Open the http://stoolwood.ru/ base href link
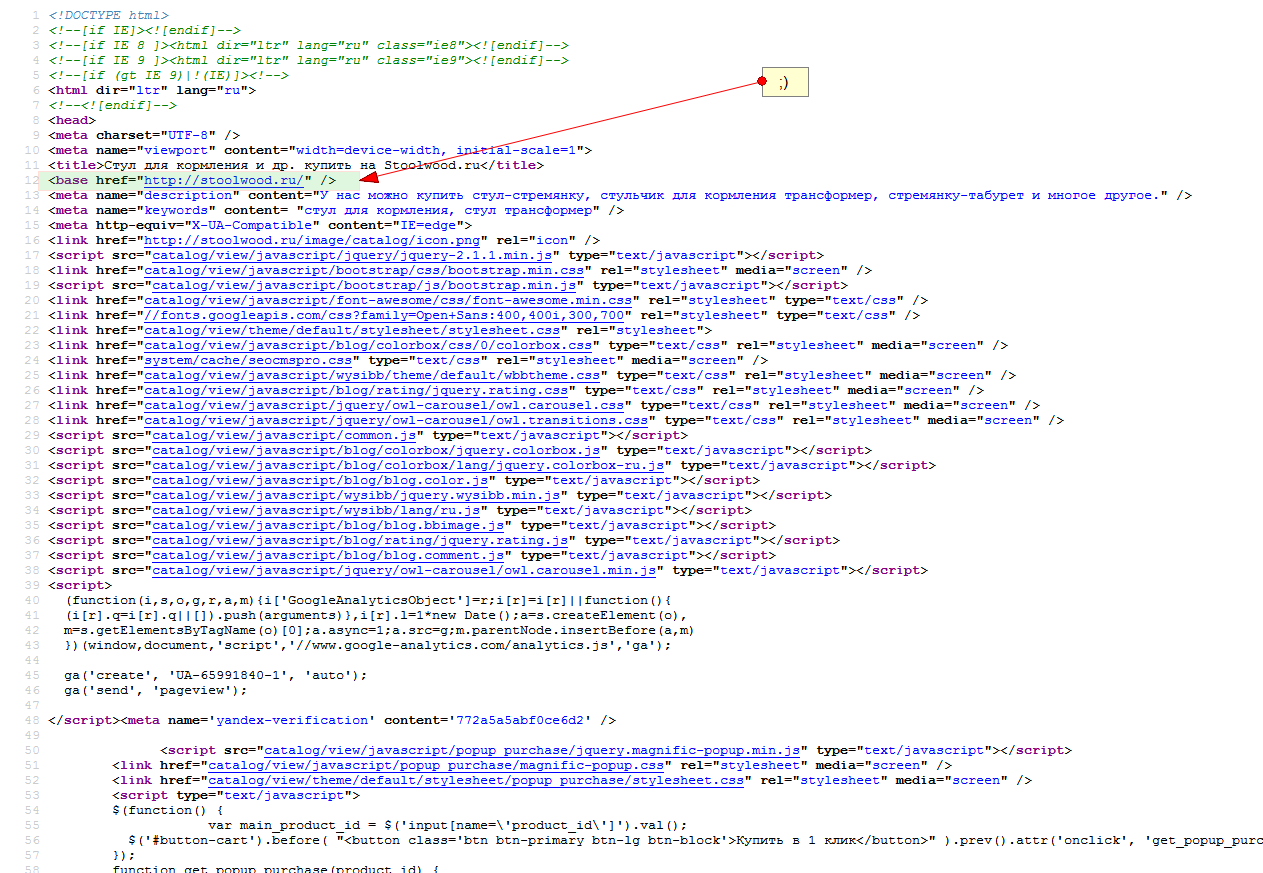This screenshot has height=873, width=1263. pos(224,180)
